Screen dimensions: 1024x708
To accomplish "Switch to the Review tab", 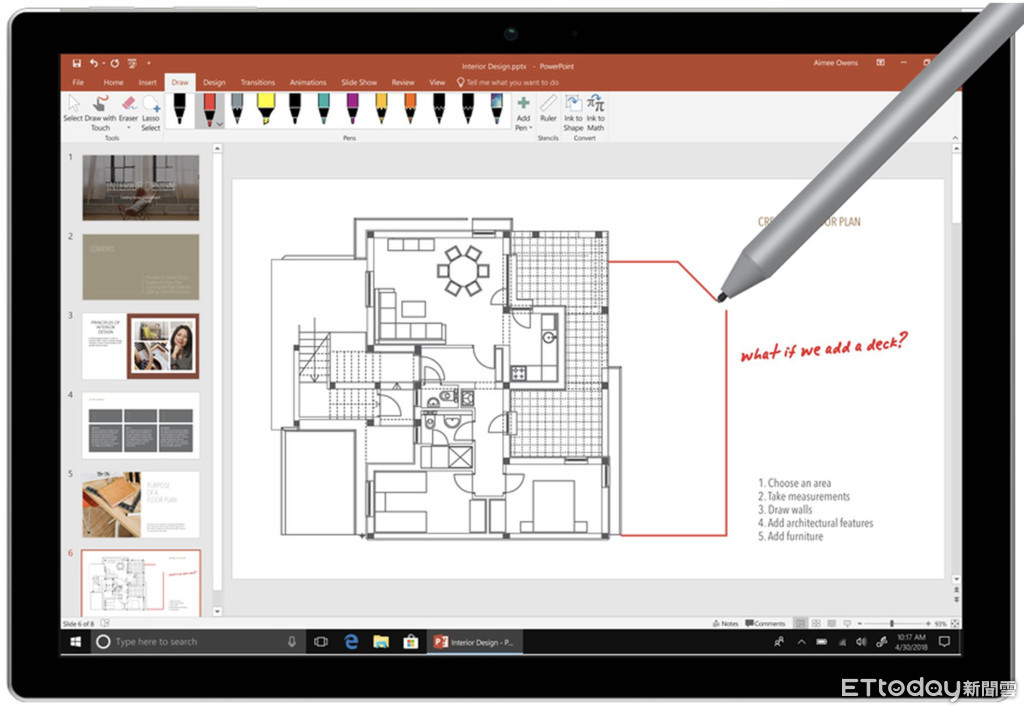I will 403,82.
